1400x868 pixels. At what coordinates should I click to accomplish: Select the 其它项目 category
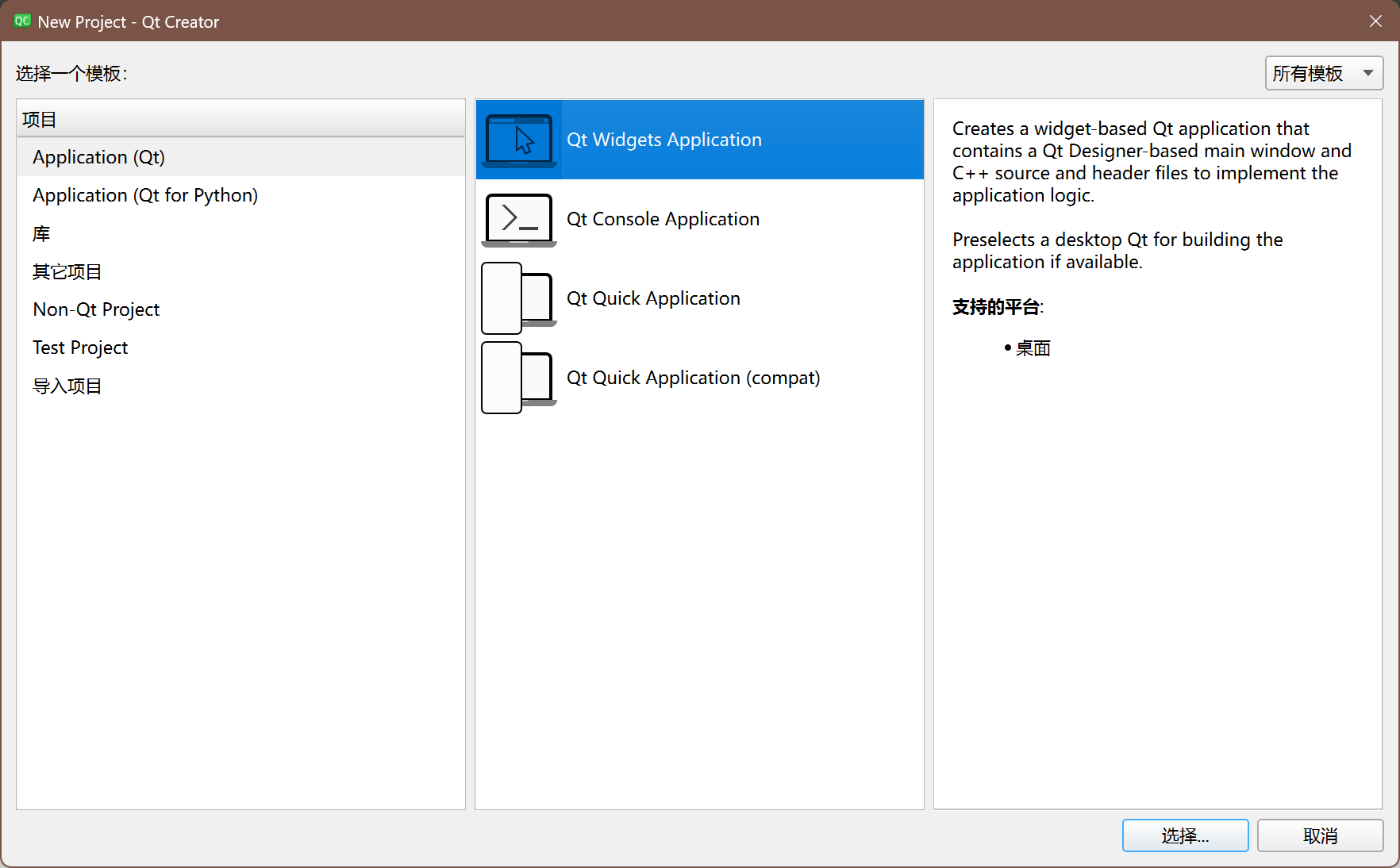pyautogui.click(x=241, y=271)
